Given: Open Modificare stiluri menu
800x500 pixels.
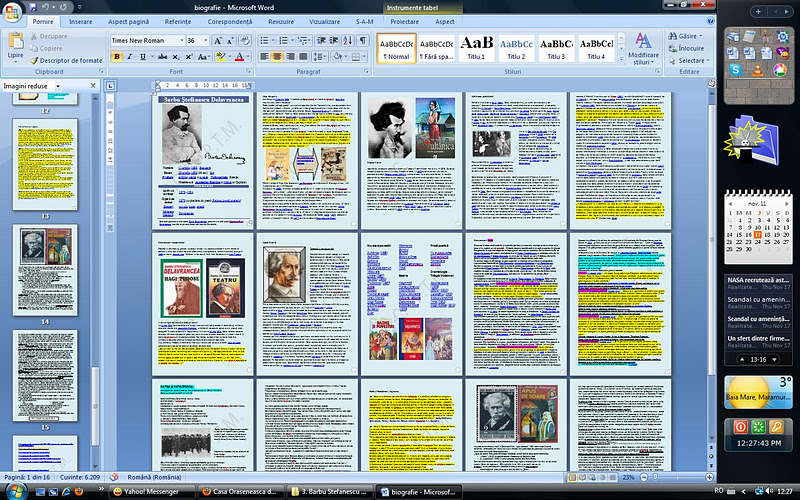Looking at the screenshot, I should 643,49.
